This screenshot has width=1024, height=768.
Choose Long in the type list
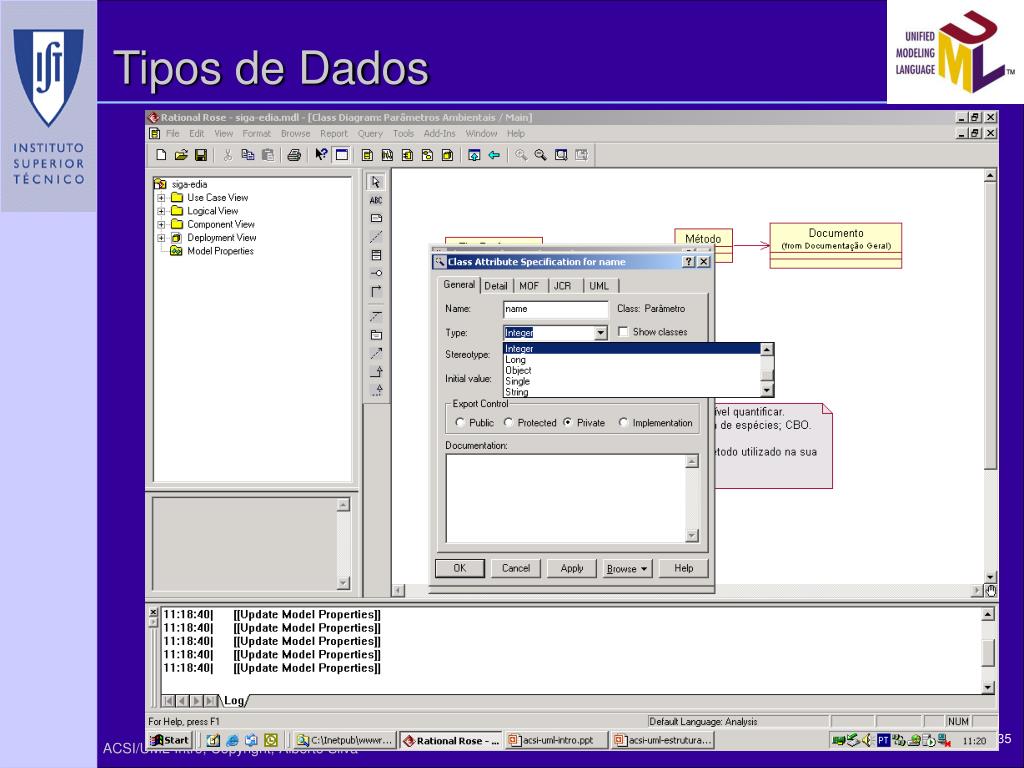tap(632, 360)
